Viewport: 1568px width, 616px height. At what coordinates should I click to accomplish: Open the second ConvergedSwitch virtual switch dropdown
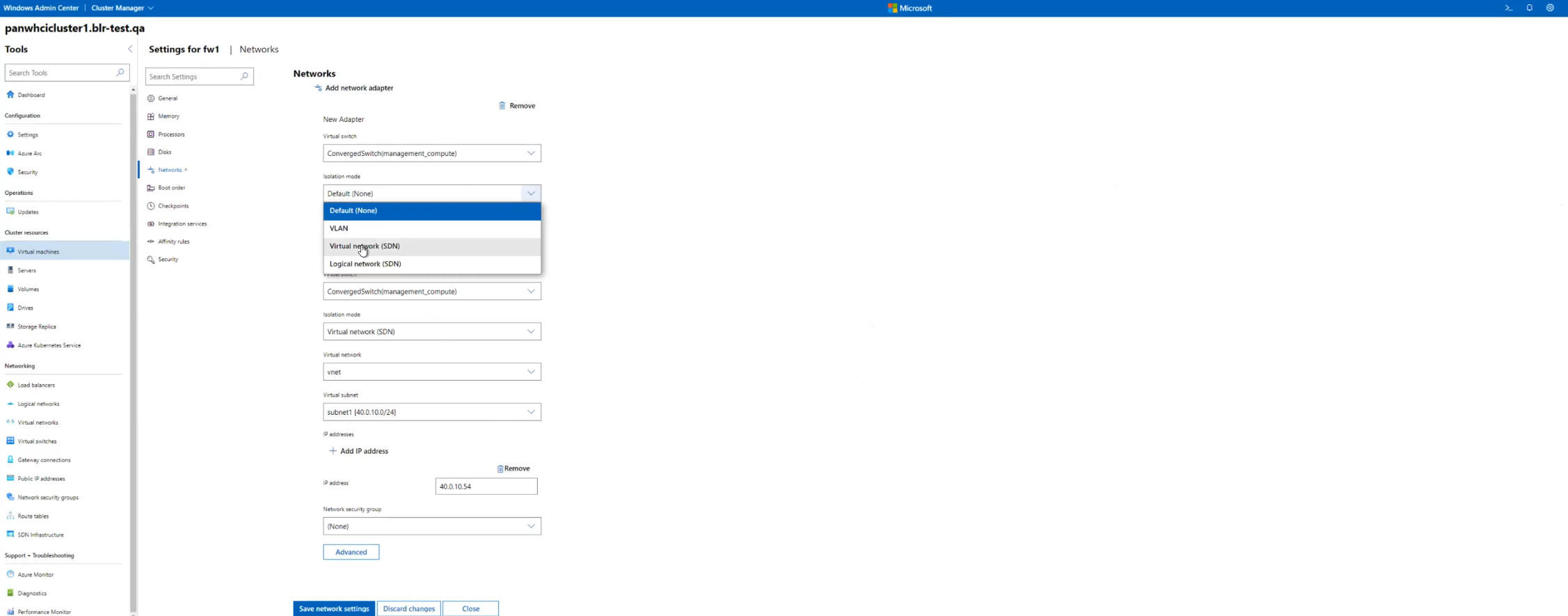(432, 292)
